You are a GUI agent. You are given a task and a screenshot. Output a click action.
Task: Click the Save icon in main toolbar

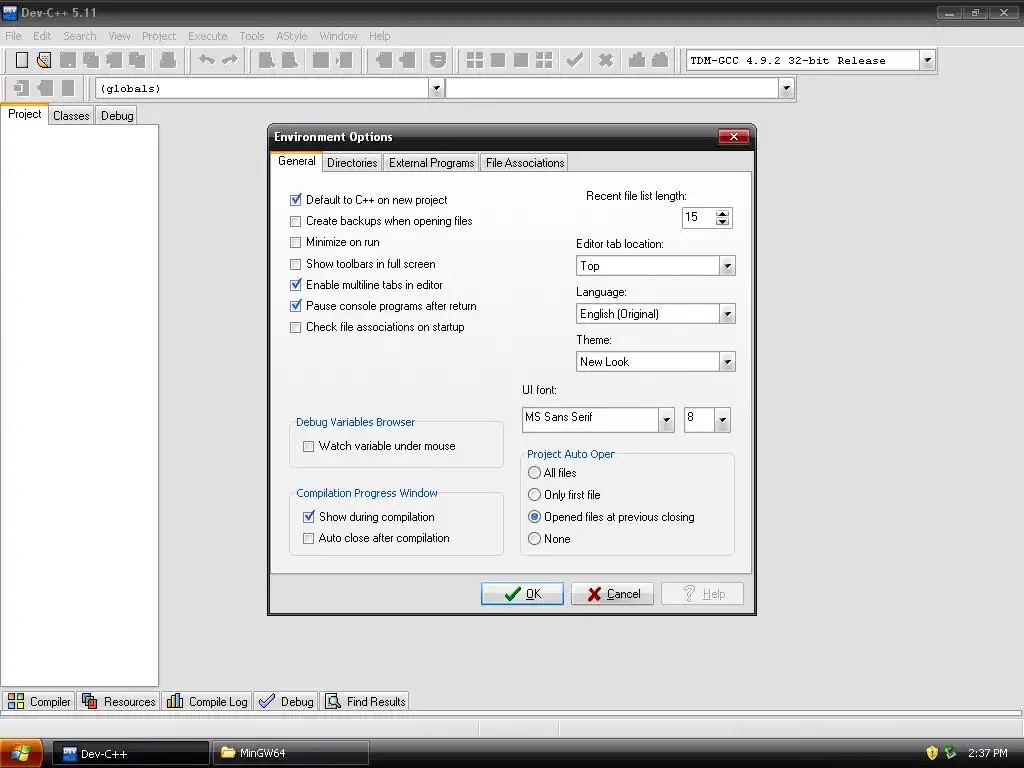pos(68,60)
